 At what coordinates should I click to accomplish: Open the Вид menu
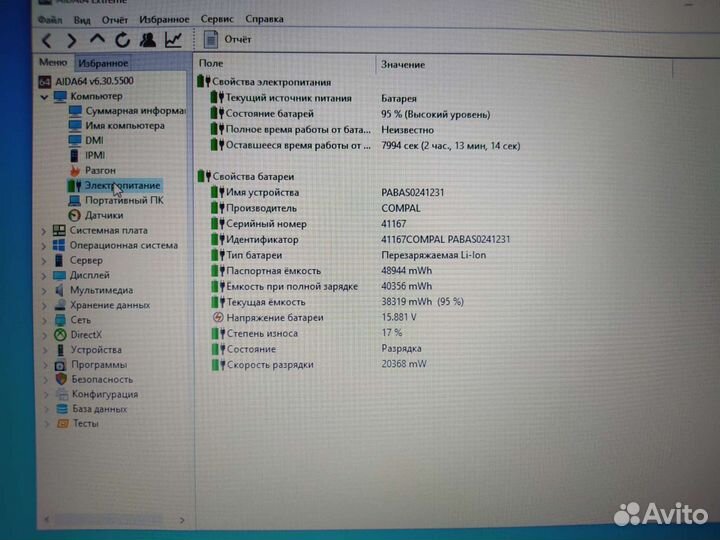pyautogui.click(x=82, y=20)
